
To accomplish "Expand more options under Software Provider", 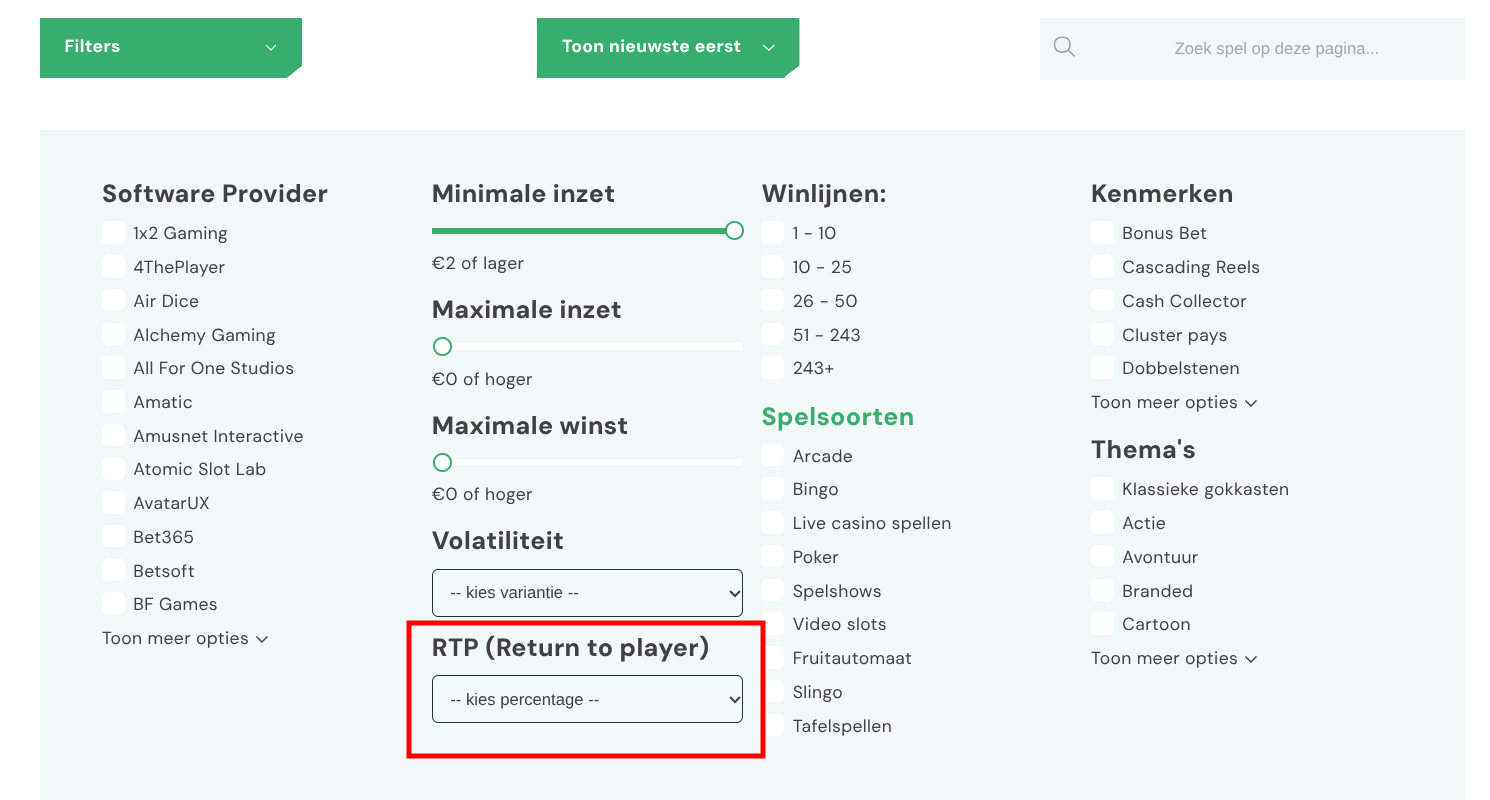I will coord(185,638).
